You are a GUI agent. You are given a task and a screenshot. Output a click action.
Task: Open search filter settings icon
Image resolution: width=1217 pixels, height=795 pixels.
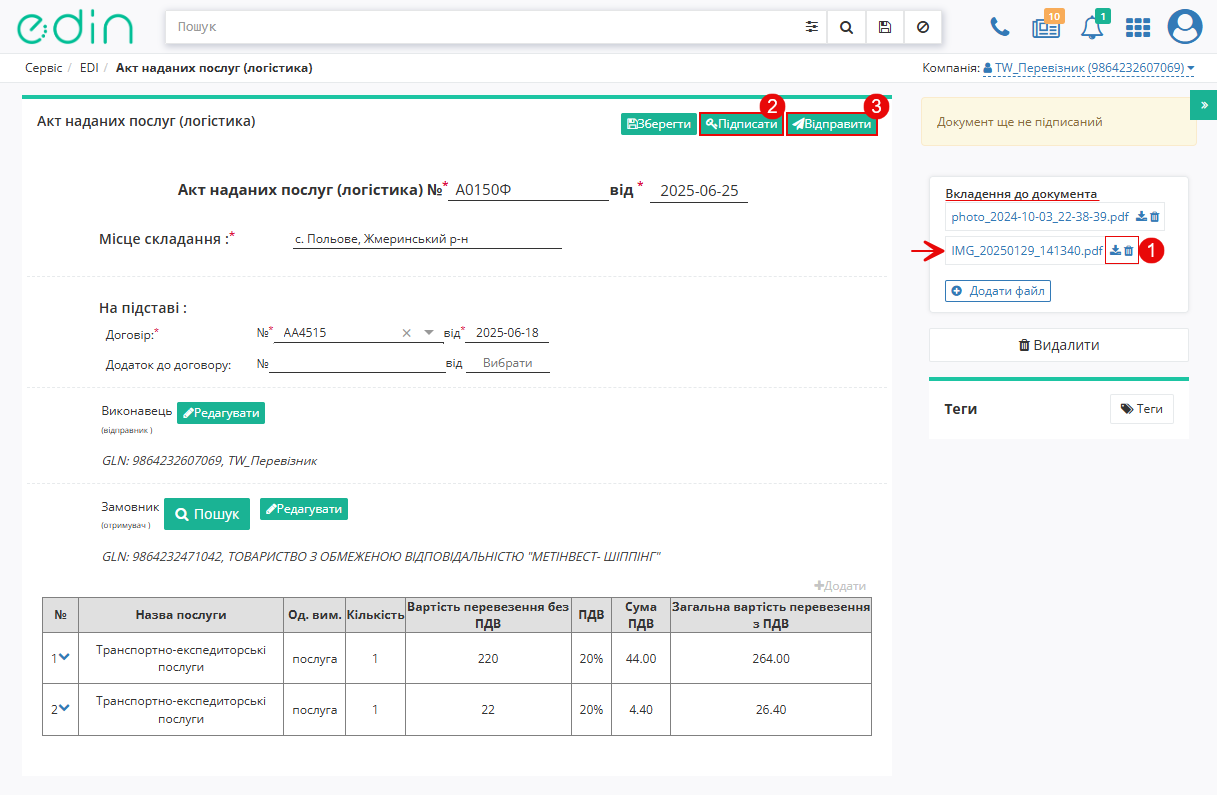coord(811,27)
